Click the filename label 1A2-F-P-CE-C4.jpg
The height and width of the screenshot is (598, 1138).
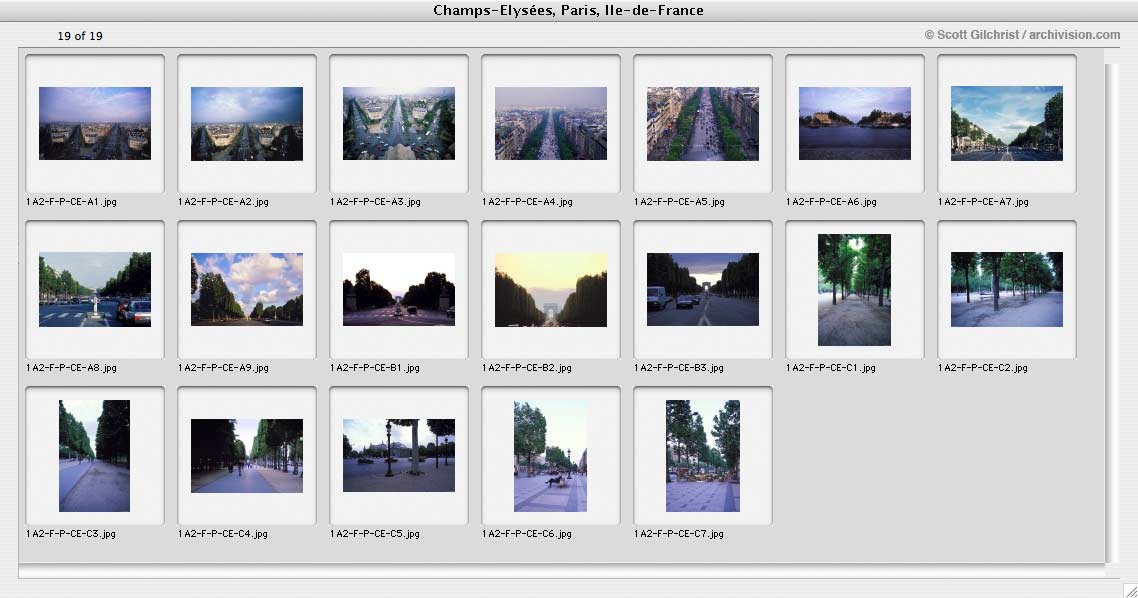(223, 533)
